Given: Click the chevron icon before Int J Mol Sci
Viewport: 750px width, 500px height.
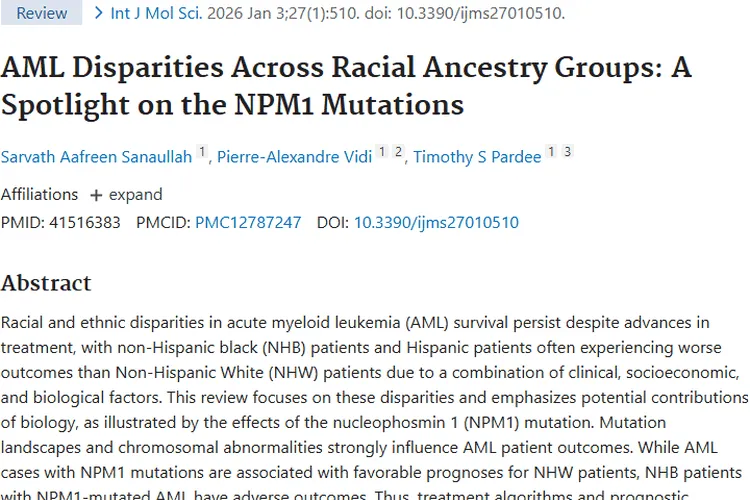Looking at the screenshot, I should point(98,13).
